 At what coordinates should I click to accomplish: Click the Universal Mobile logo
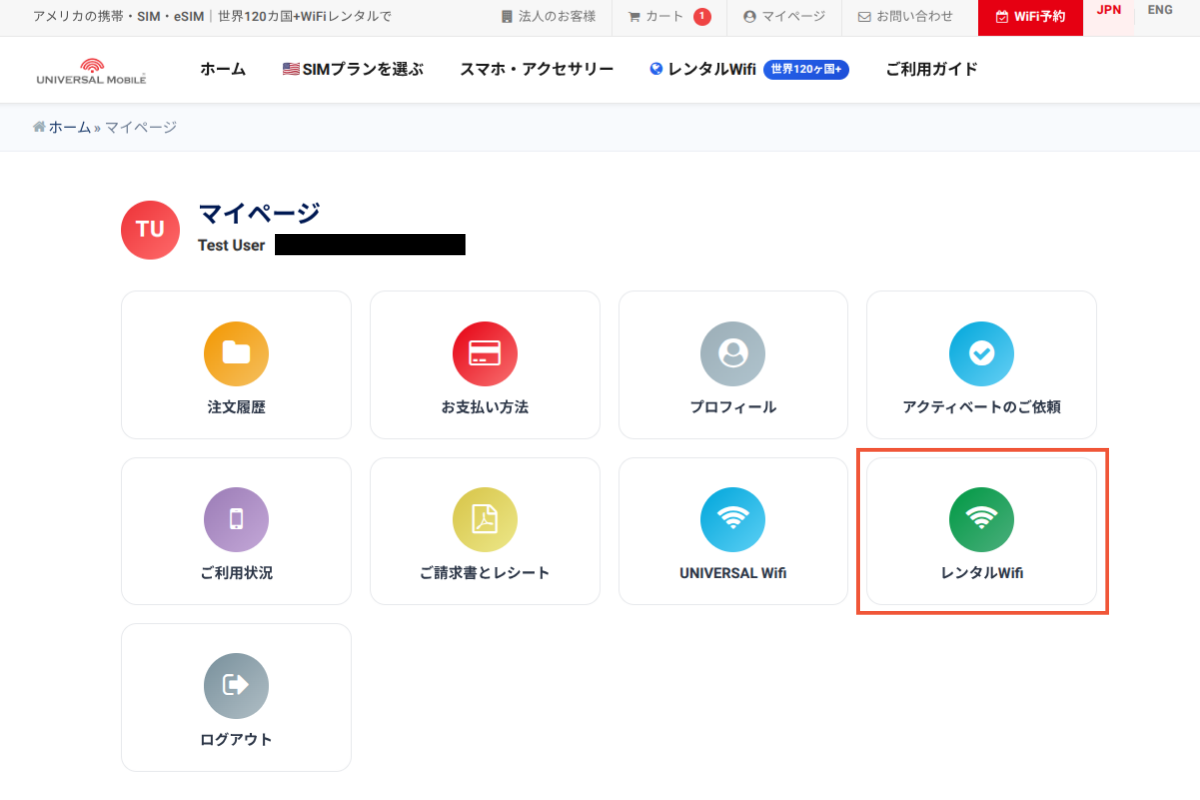pos(91,70)
